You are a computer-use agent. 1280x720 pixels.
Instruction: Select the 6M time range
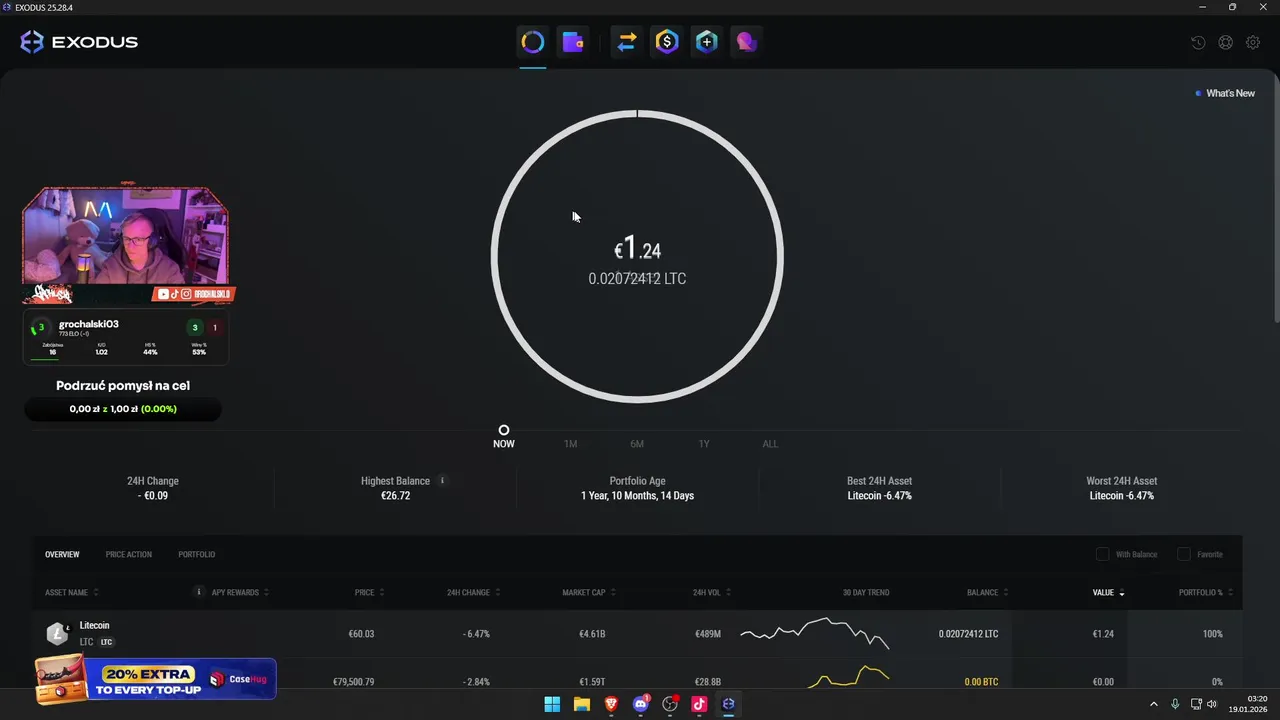(637, 444)
